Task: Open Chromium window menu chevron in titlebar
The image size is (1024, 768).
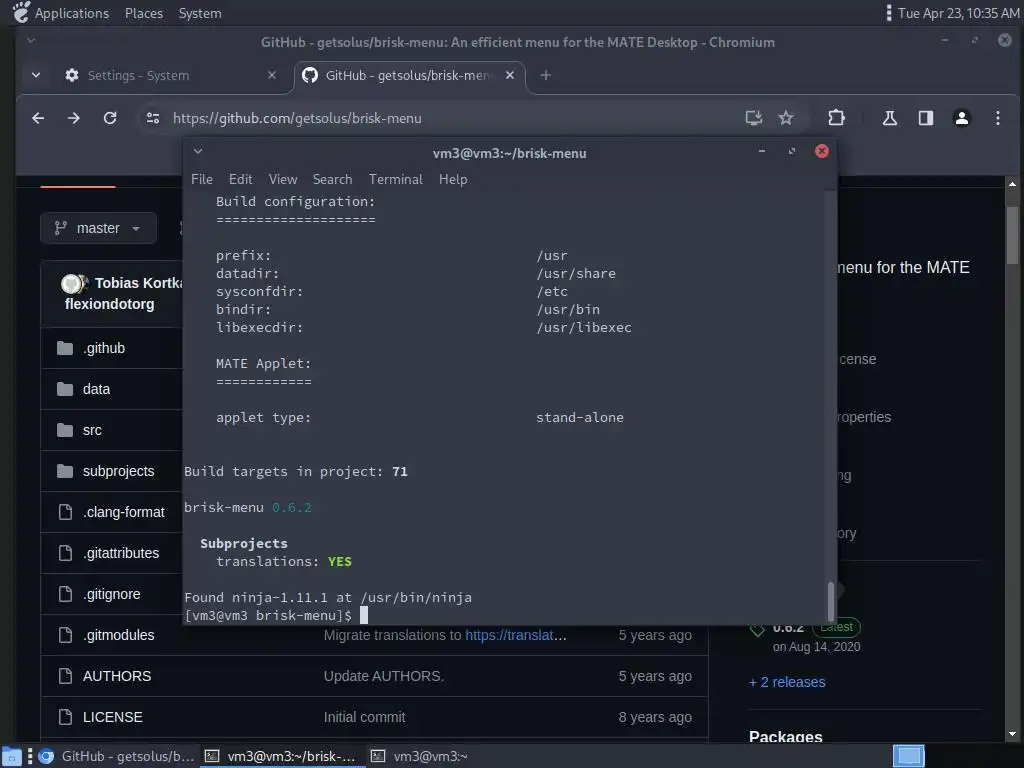Action: click(31, 40)
